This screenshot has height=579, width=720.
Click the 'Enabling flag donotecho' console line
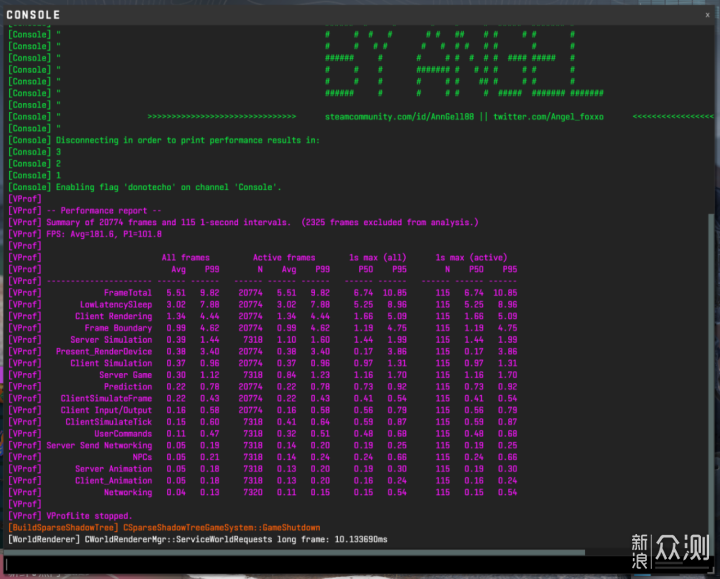click(145, 187)
